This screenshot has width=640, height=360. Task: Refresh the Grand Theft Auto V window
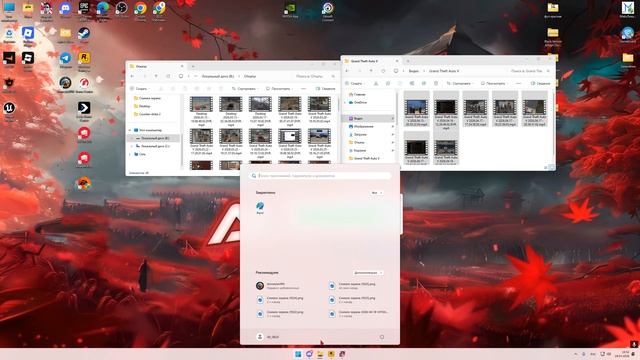tap(383, 71)
